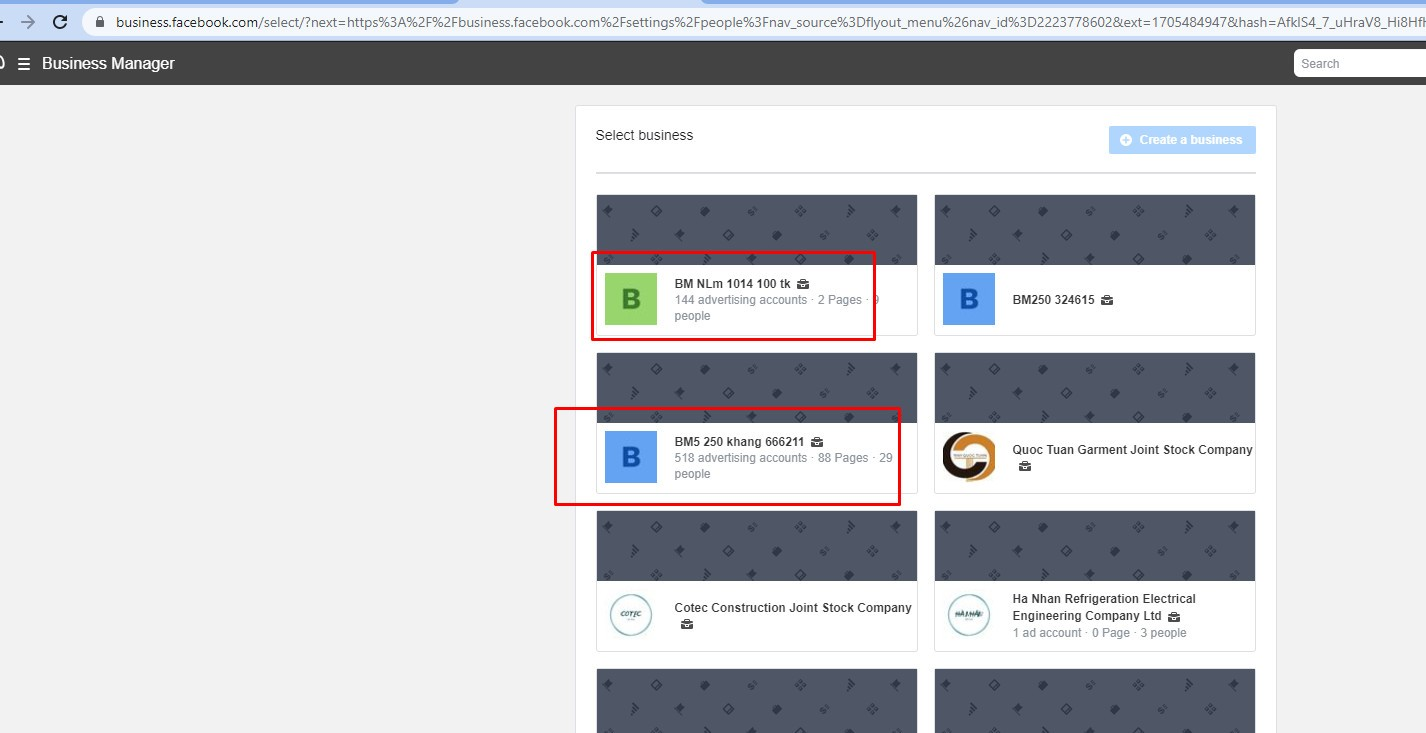Click the briefcase icon next to BM5 250 khang 666211
1426x733 pixels.
pos(817,442)
